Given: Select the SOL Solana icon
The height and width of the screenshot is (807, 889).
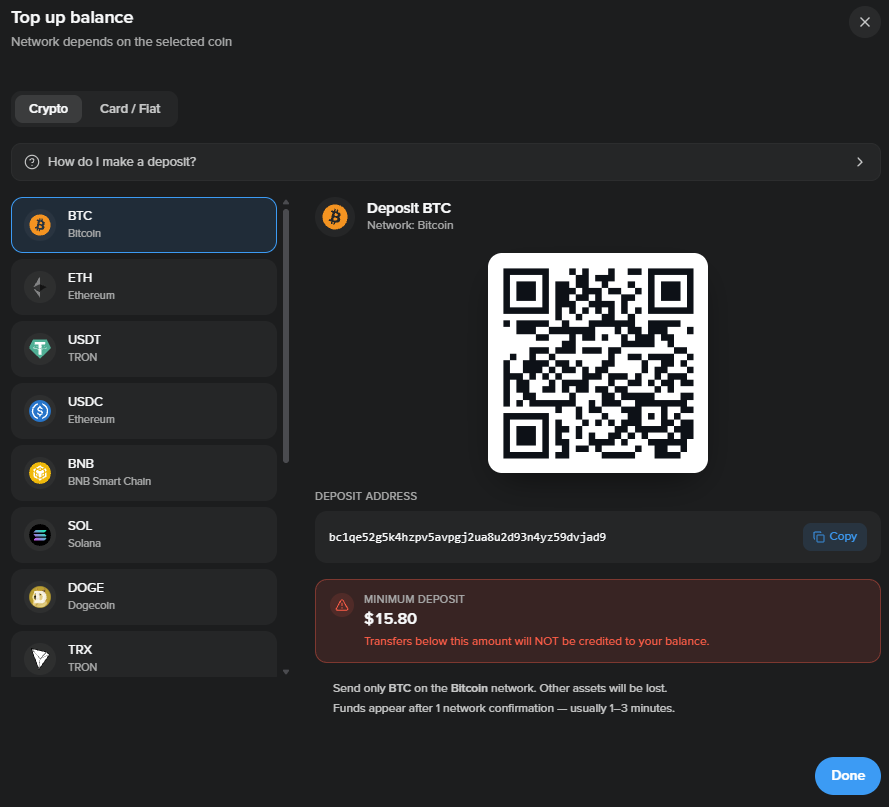Looking at the screenshot, I should [40, 535].
